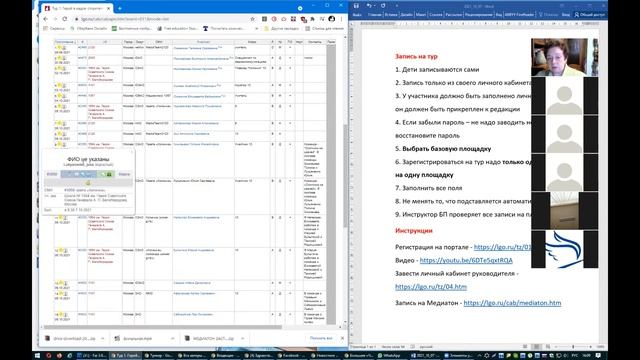Open the downloaded drive-download zip file

tap(70, 338)
